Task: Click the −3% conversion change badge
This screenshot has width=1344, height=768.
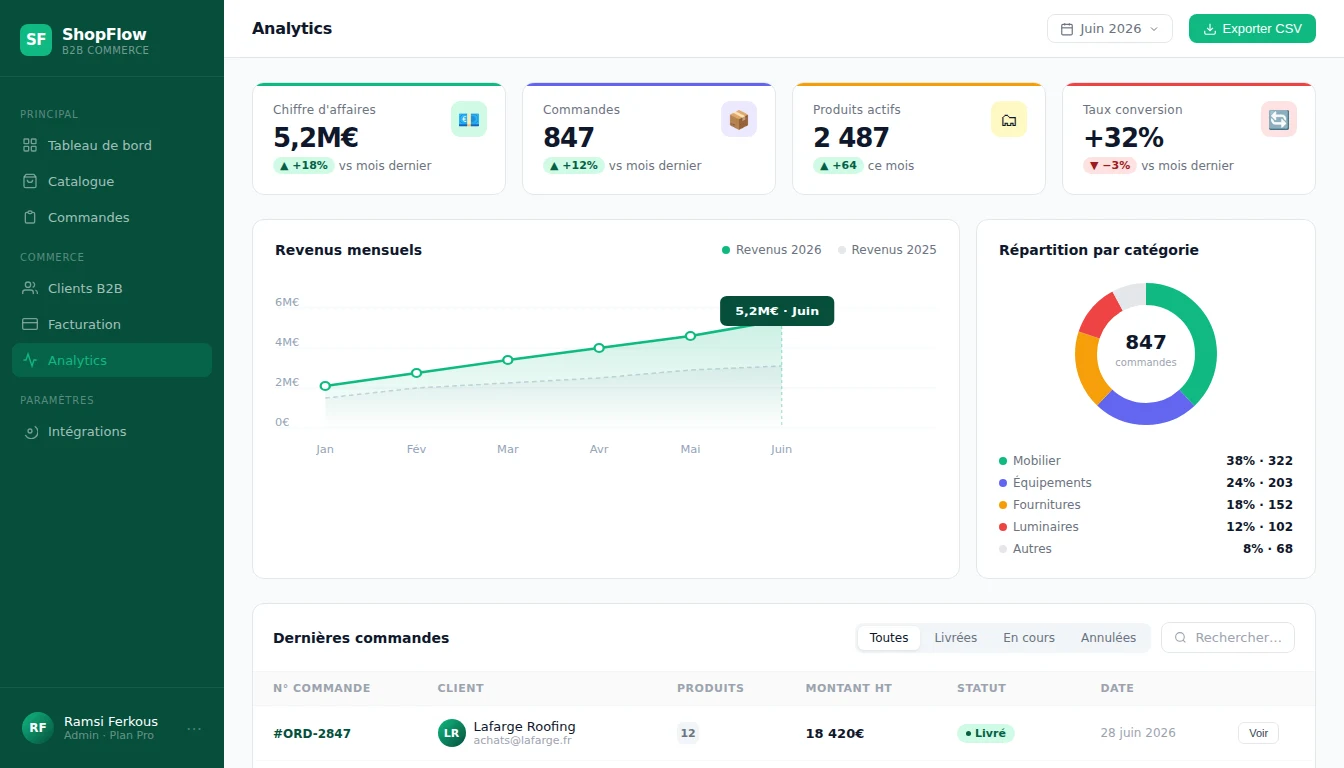Action: [1110, 166]
